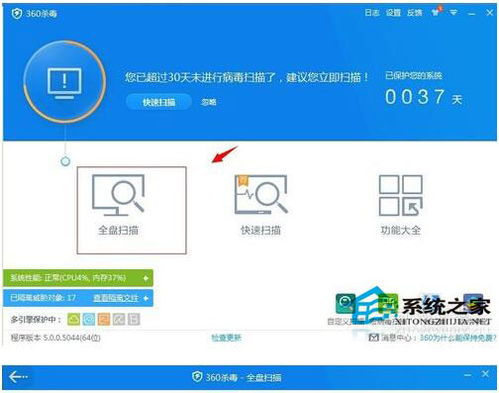Image resolution: width=499 pixels, height=393 pixels.
Task: Open the 日志 log menu
Action: [372, 13]
